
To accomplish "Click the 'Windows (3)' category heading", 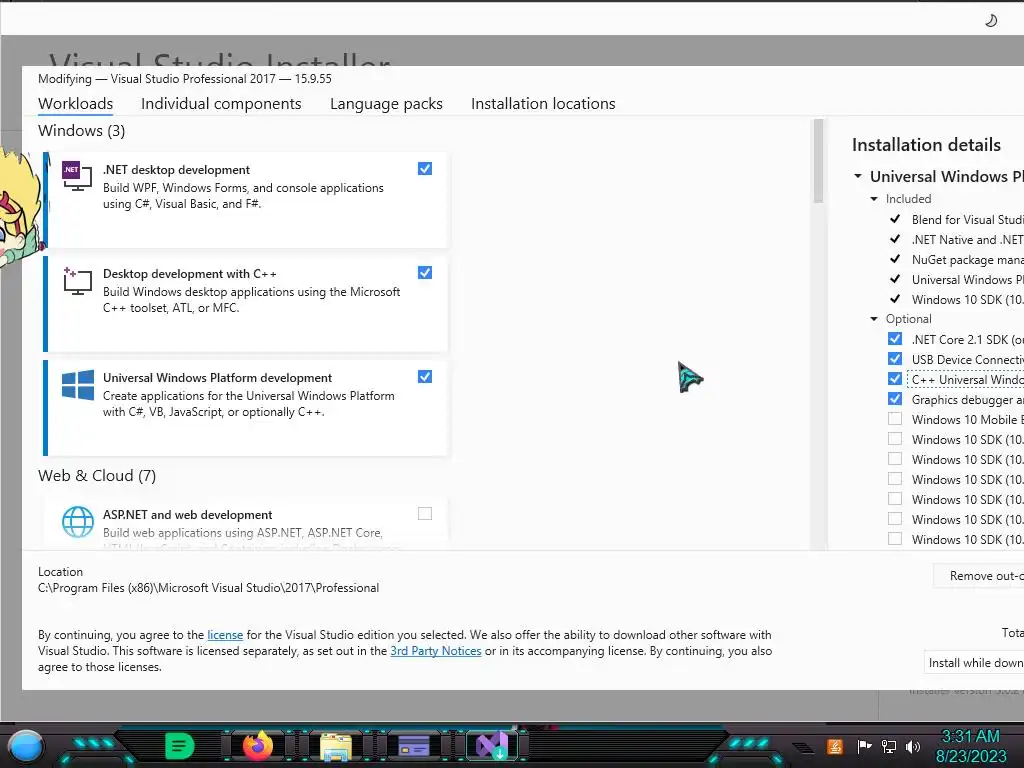I will point(82,131).
